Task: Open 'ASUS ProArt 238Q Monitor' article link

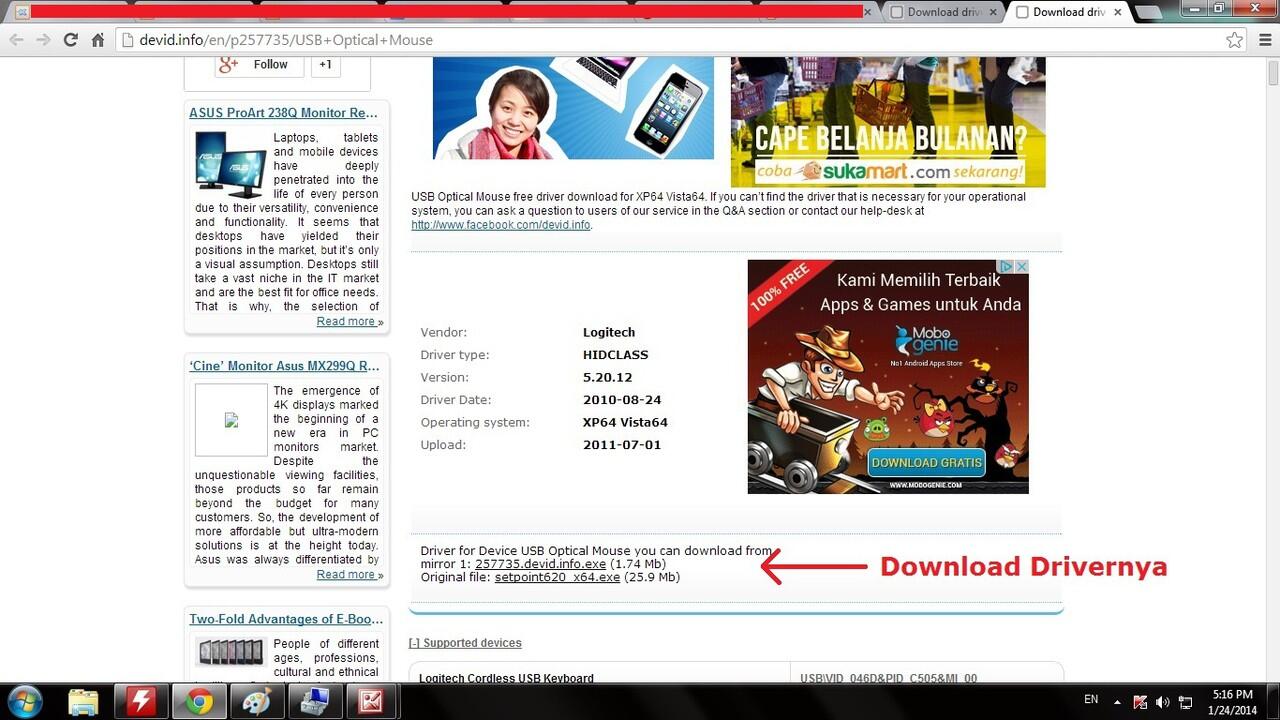Action: click(x=283, y=113)
